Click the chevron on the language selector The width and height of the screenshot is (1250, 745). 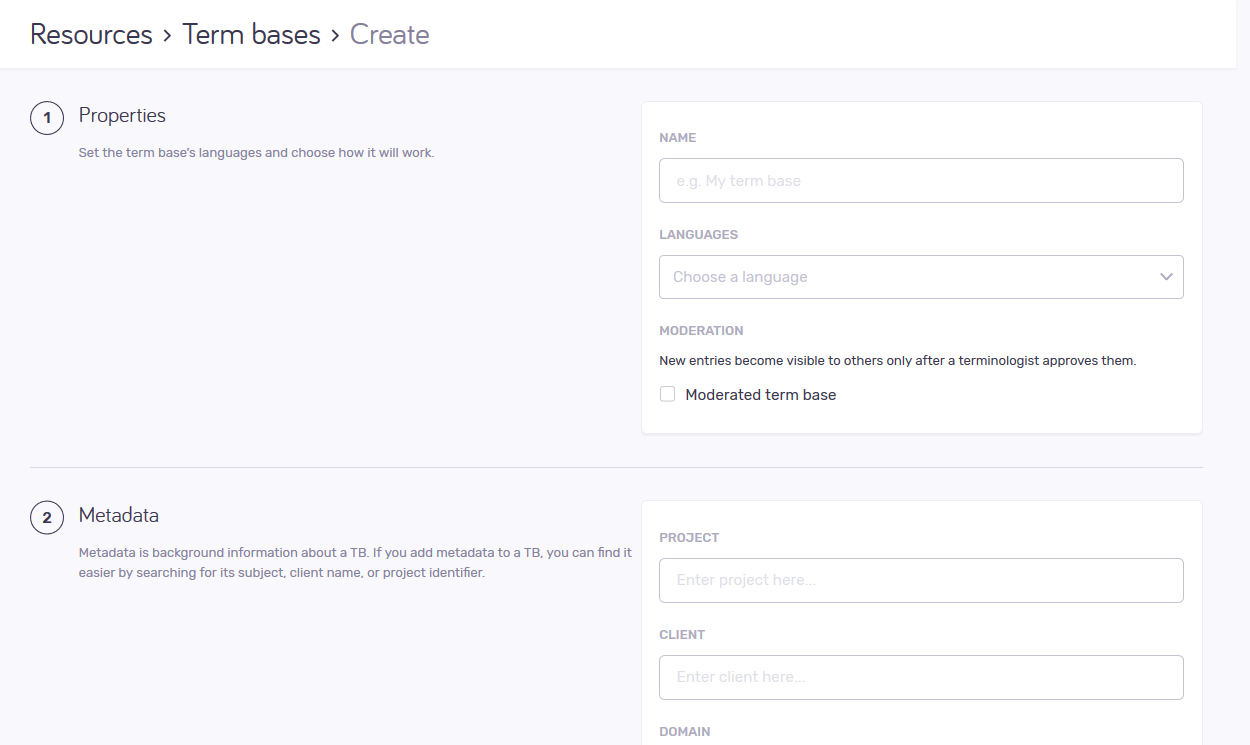[x=1165, y=277]
